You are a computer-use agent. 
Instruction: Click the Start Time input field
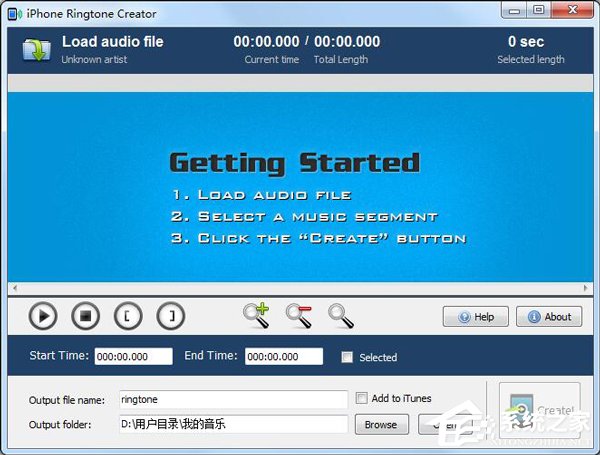(x=134, y=356)
